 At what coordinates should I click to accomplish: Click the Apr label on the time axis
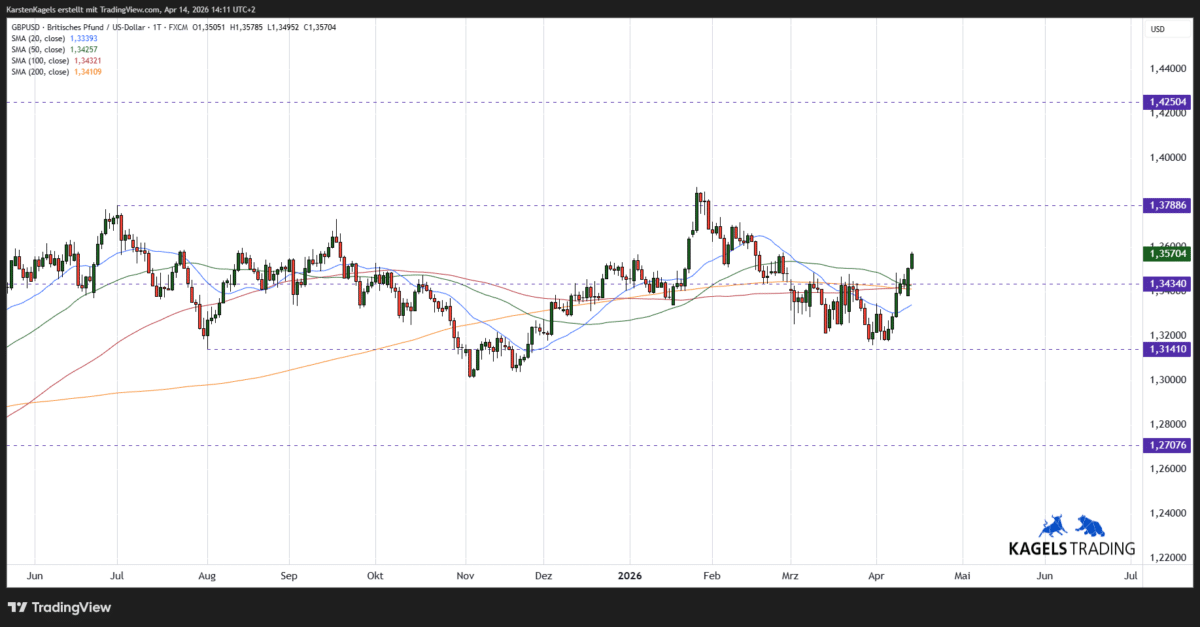[877, 576]
